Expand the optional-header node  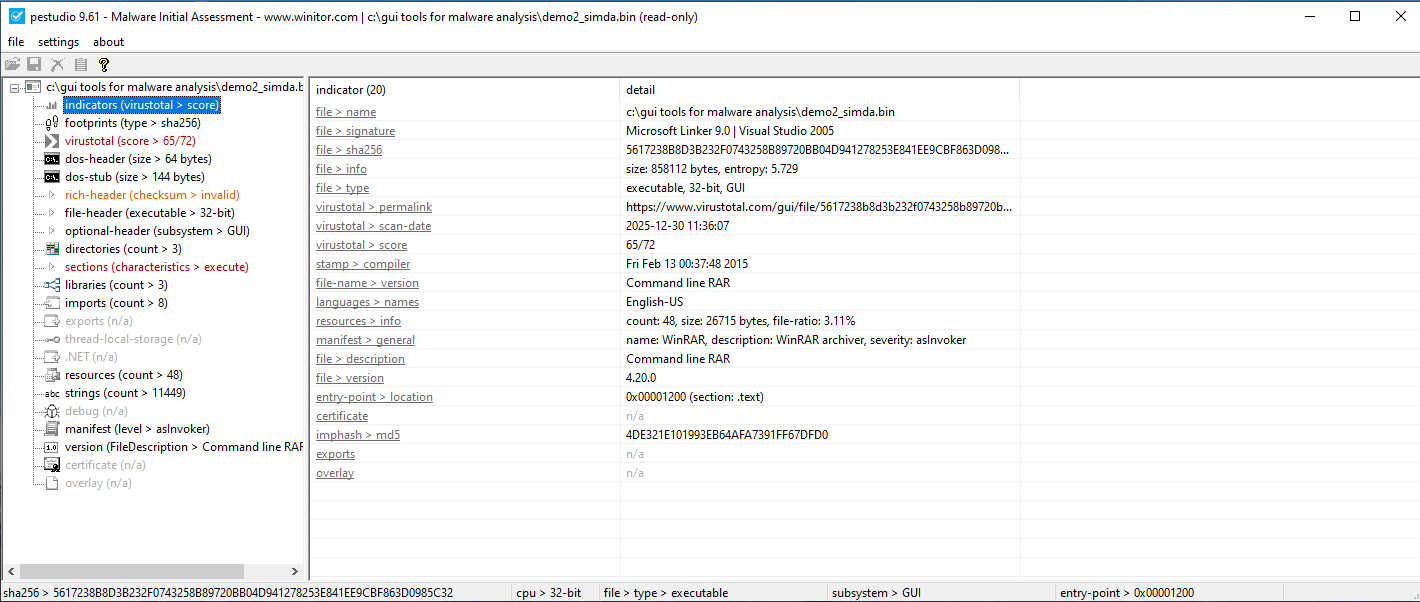coord(50,230)
